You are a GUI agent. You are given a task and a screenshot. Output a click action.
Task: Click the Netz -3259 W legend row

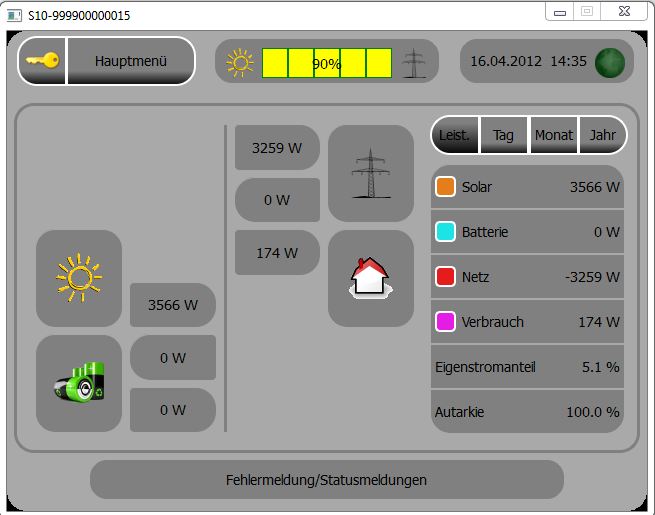pyautogui.click(x=527, y=277)
